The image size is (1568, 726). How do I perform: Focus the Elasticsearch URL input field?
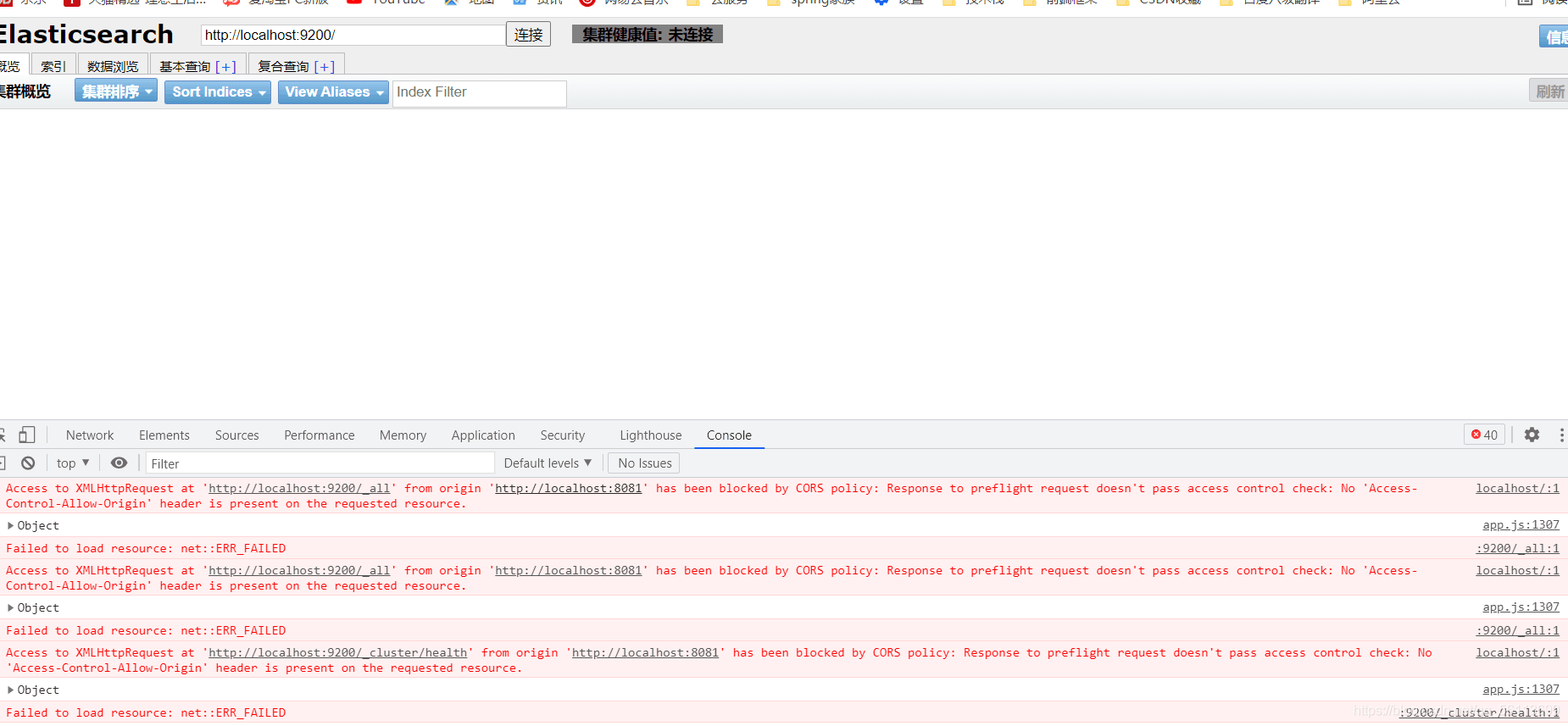pos(353,35)
